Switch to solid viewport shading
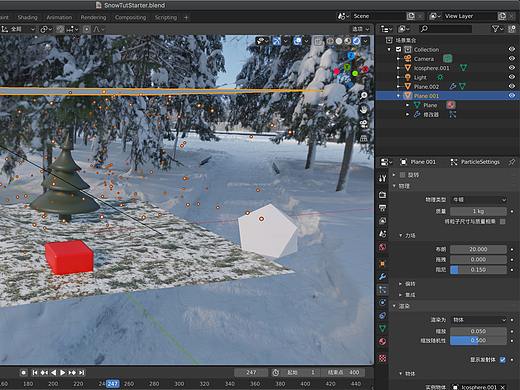Screen dimensions: 520x390 pos(339,41)
